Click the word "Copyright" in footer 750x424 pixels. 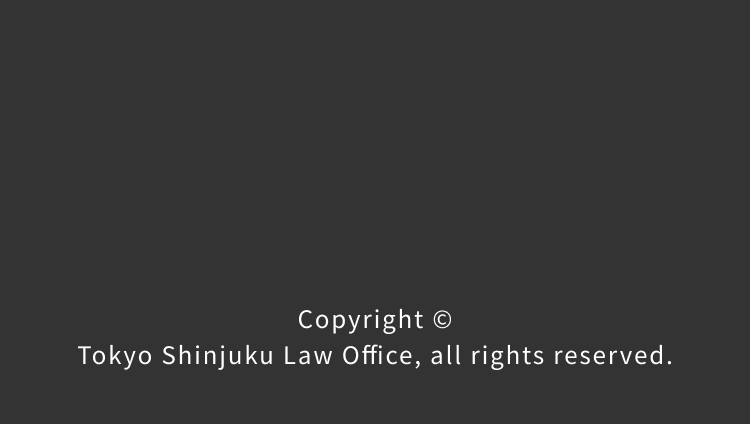pos(361,320)
